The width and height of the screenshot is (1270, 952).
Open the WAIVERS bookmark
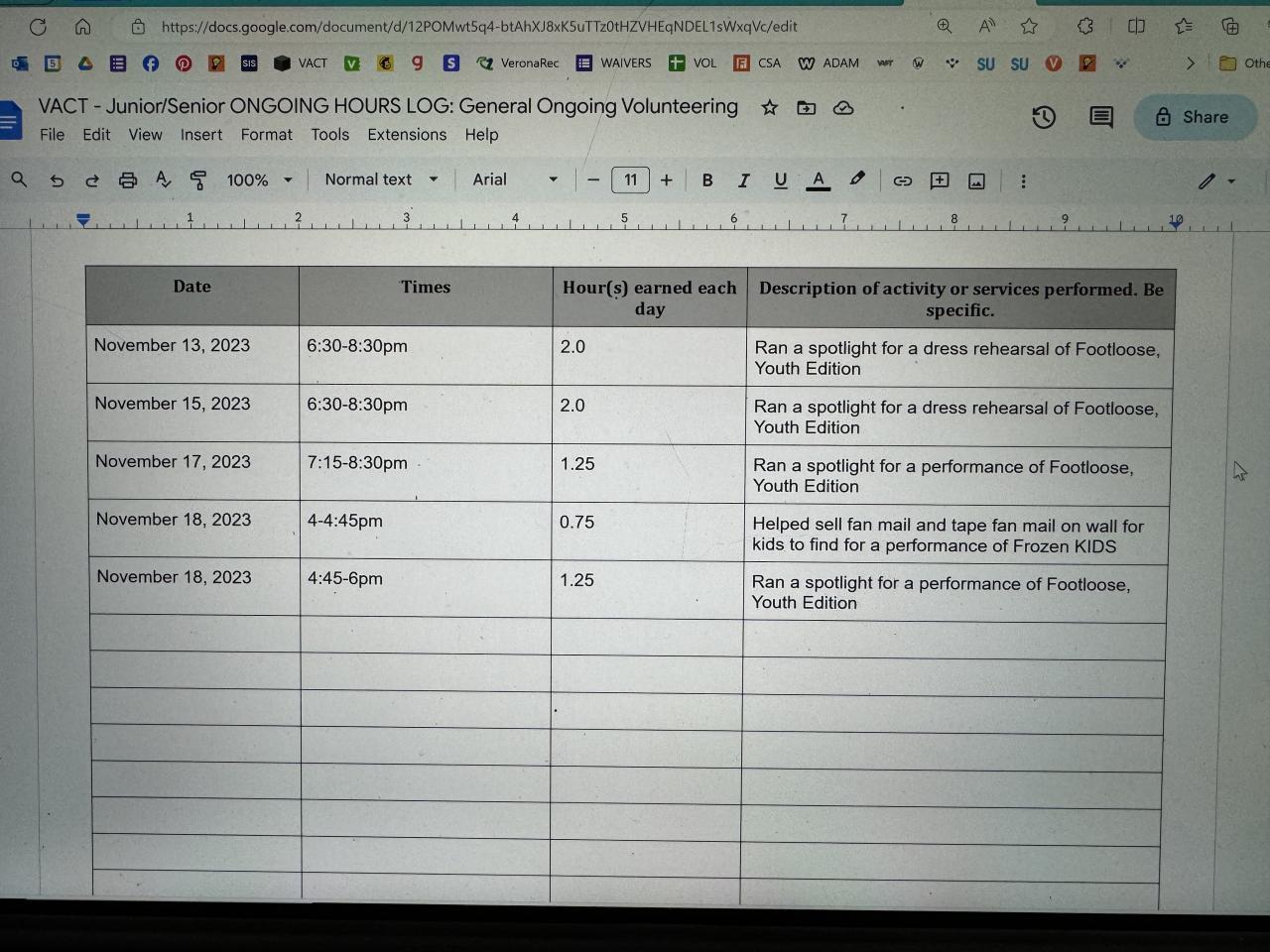[x=614, y=63]
